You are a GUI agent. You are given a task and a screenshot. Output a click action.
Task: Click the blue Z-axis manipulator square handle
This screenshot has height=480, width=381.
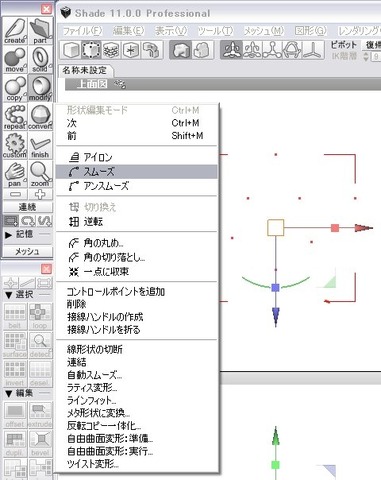[275, 287]
